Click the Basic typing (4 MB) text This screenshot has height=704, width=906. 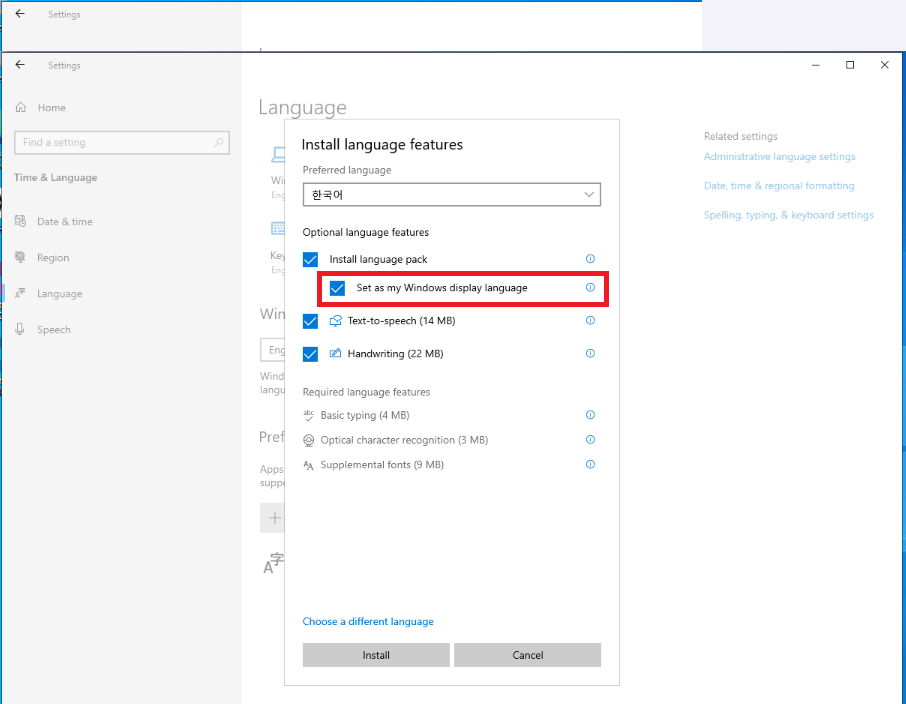click(x=365, y=415)
